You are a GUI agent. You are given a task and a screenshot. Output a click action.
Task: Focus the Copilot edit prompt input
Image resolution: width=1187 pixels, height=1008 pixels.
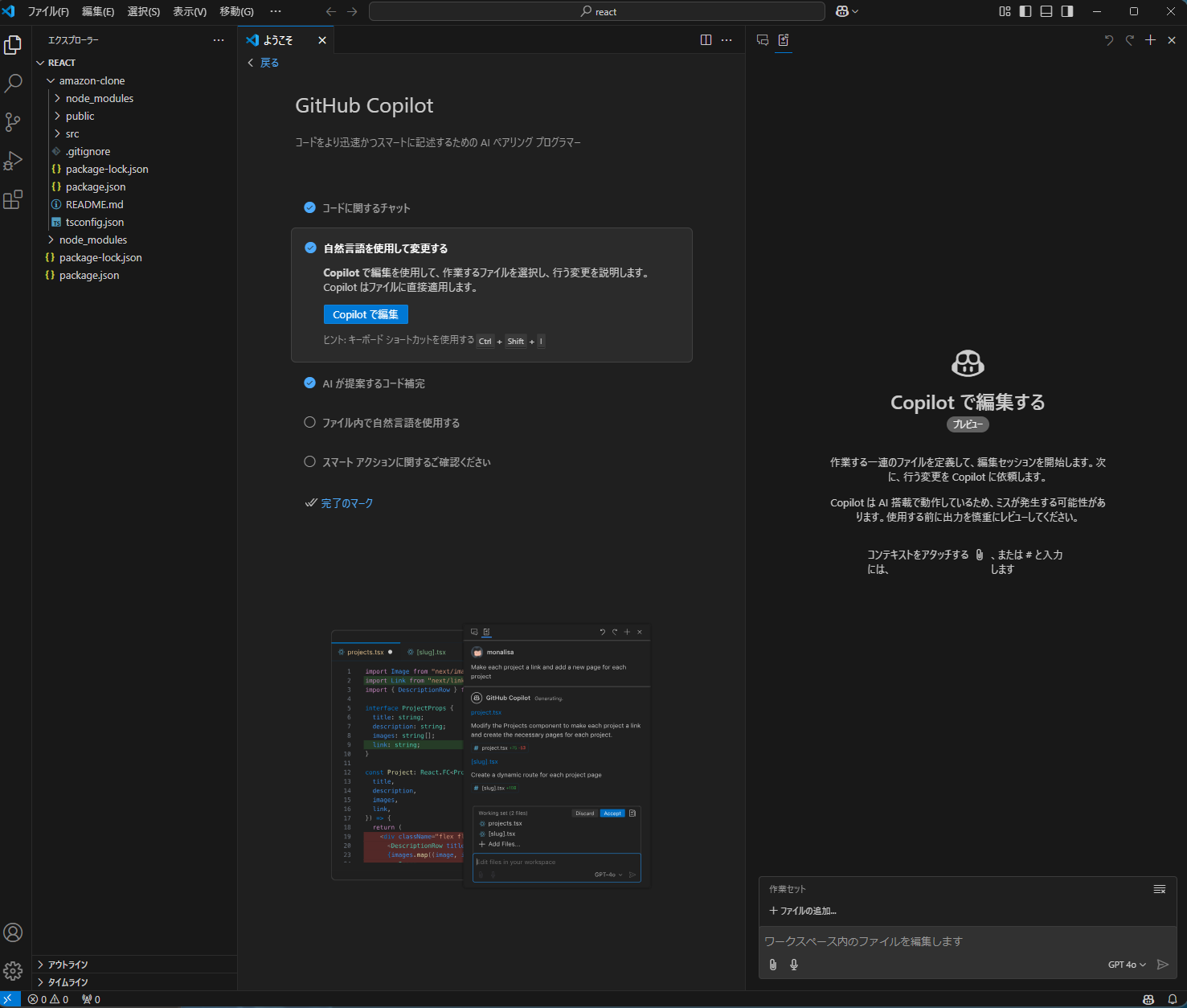pyautogui.click(x=968, y=941)
